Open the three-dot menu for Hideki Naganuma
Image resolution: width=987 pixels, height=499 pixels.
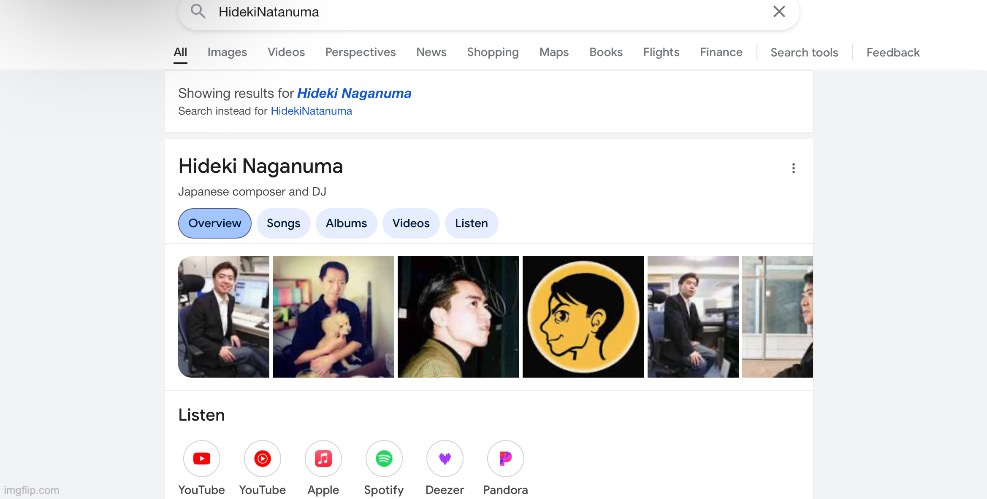click(793, 168)
